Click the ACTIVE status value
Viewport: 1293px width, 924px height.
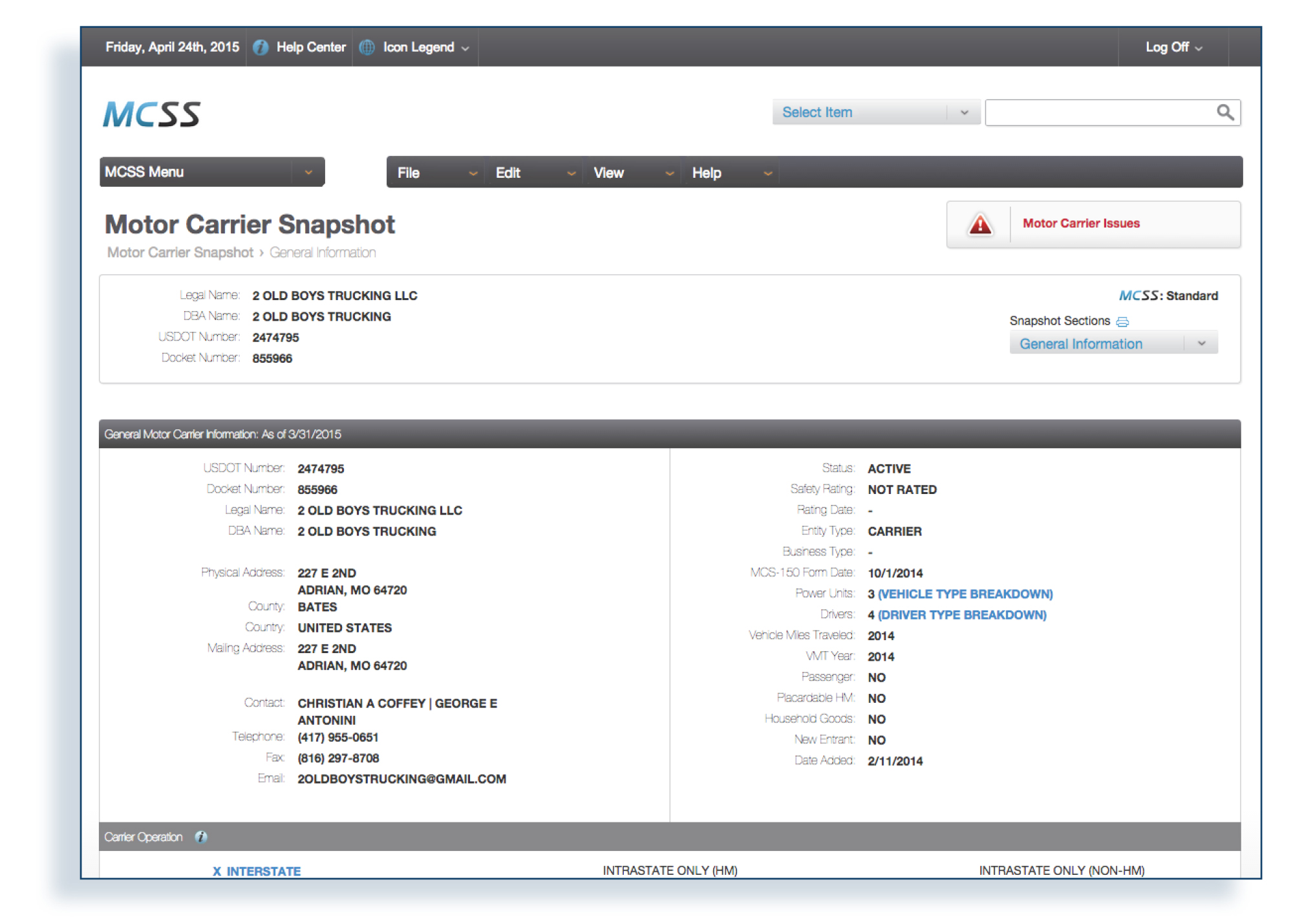tap(889, 469)
